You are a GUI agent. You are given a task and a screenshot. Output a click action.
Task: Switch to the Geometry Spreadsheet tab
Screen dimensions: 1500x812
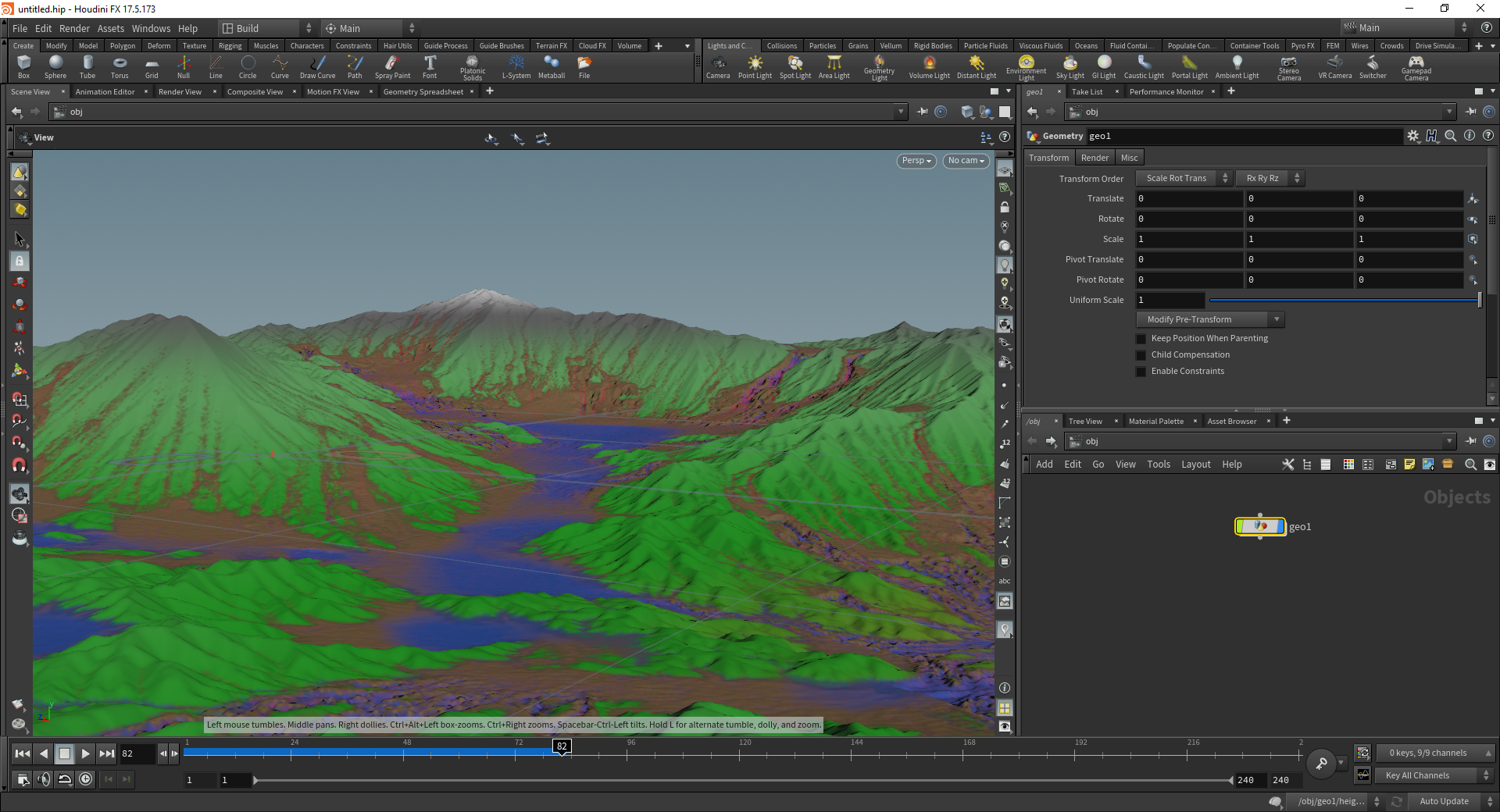(423, 92)
